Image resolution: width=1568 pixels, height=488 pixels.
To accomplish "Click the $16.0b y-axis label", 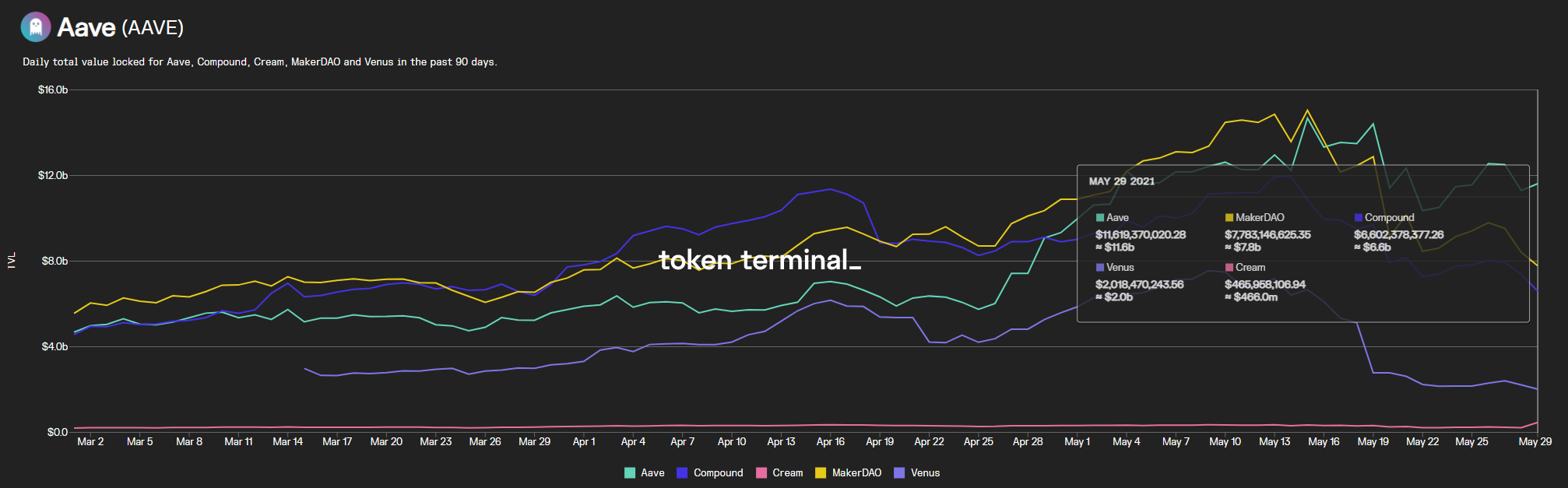I will 53,90.
